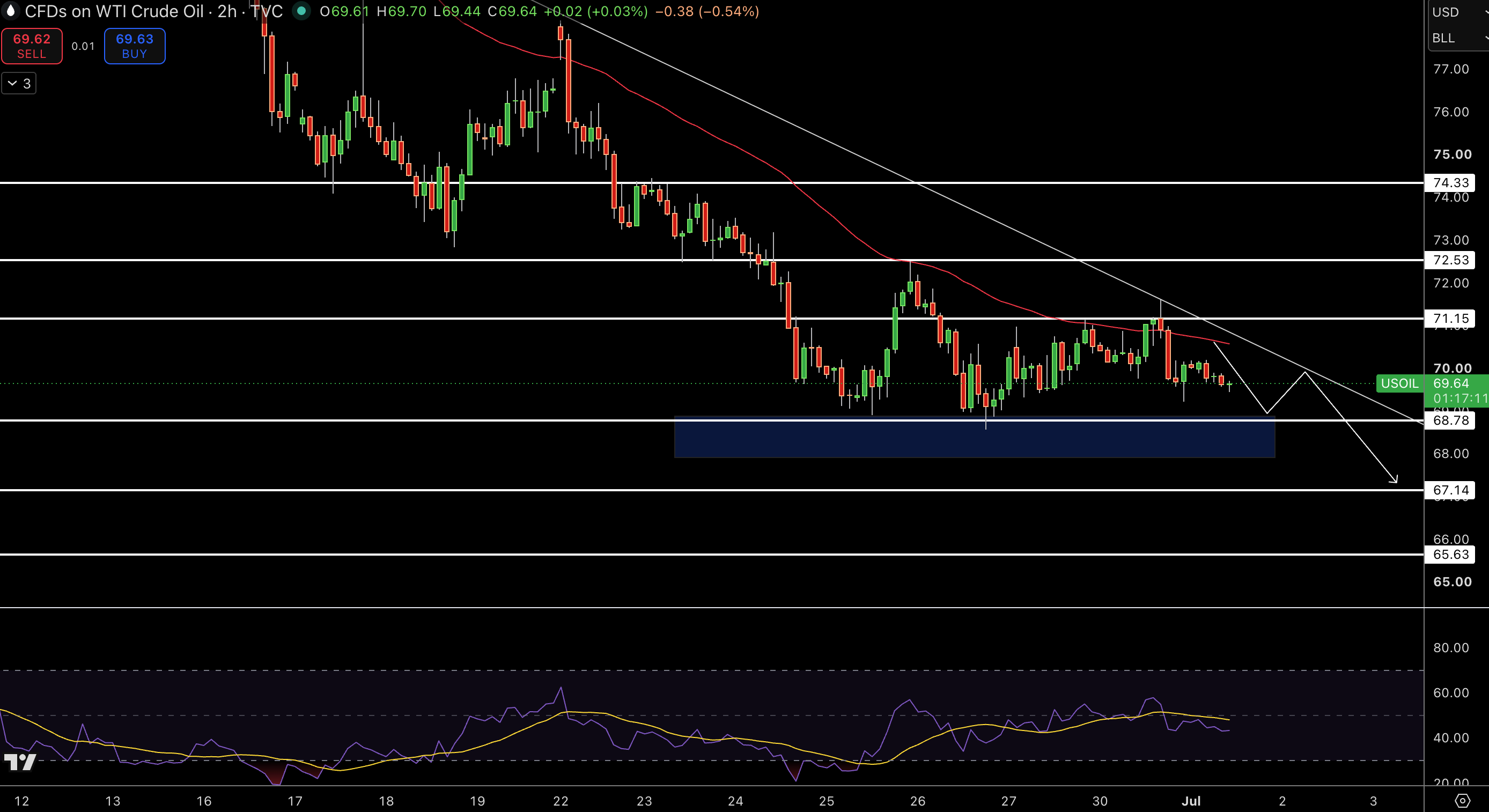This screenshot has height=812, width=1489.
Task: Click the green market status dot
Action: coord(300,11)
